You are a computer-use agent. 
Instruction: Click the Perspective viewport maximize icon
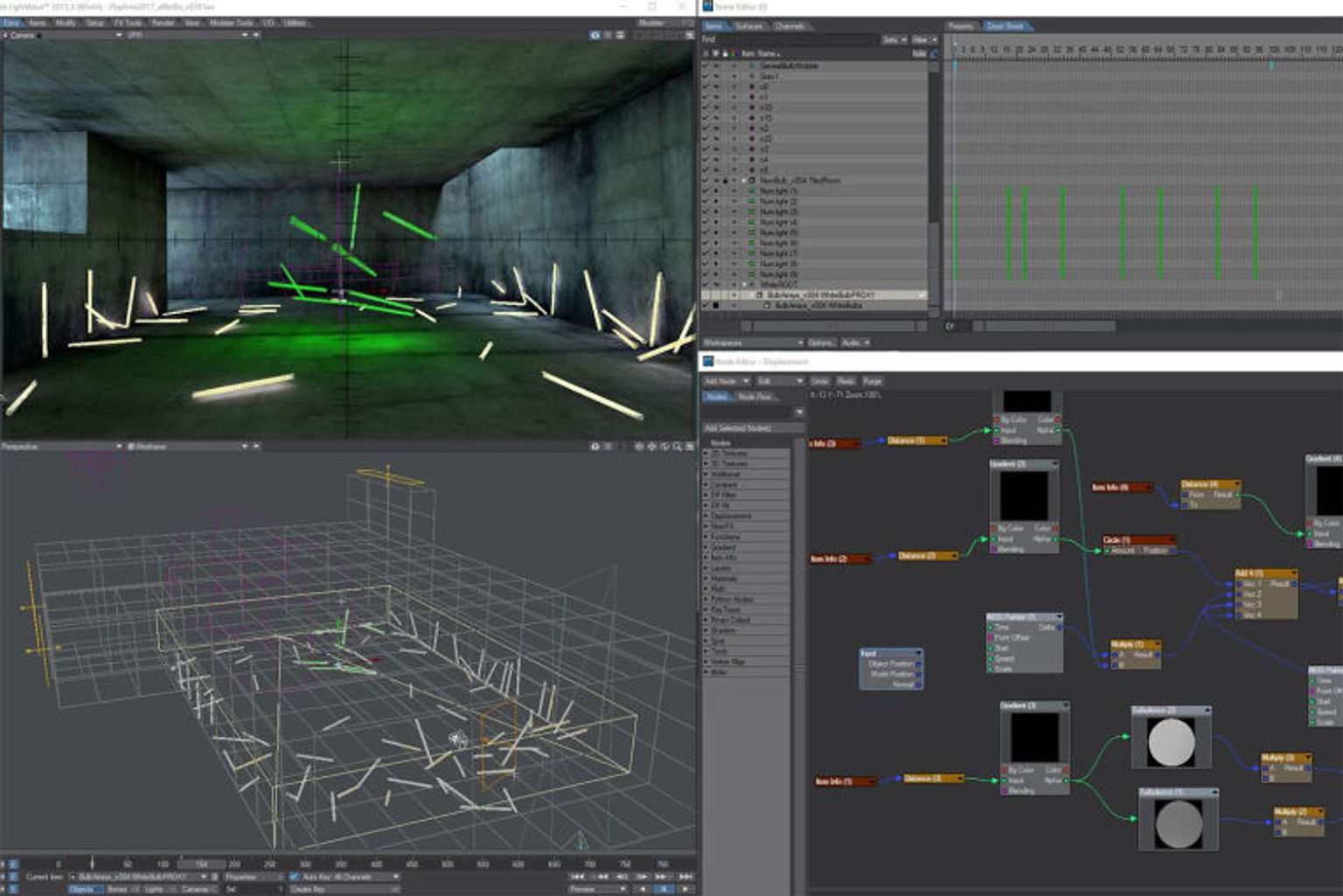click(x=690, y=447)
